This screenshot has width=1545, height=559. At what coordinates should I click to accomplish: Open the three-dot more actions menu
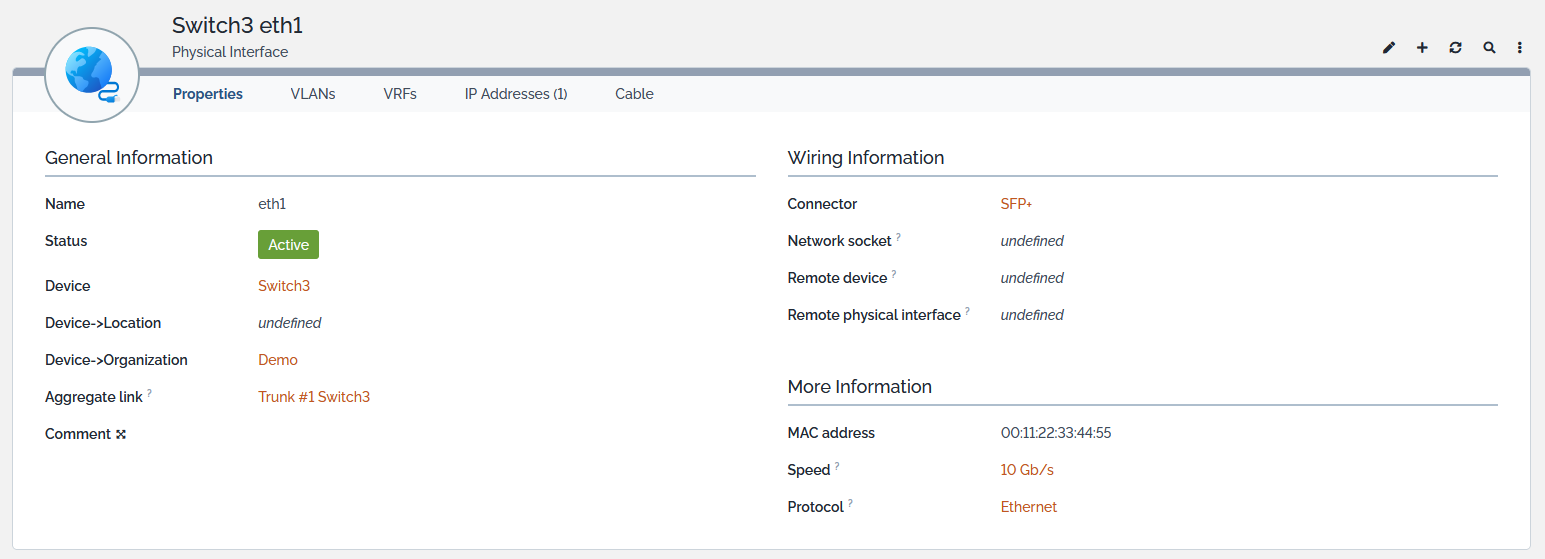1520,48
